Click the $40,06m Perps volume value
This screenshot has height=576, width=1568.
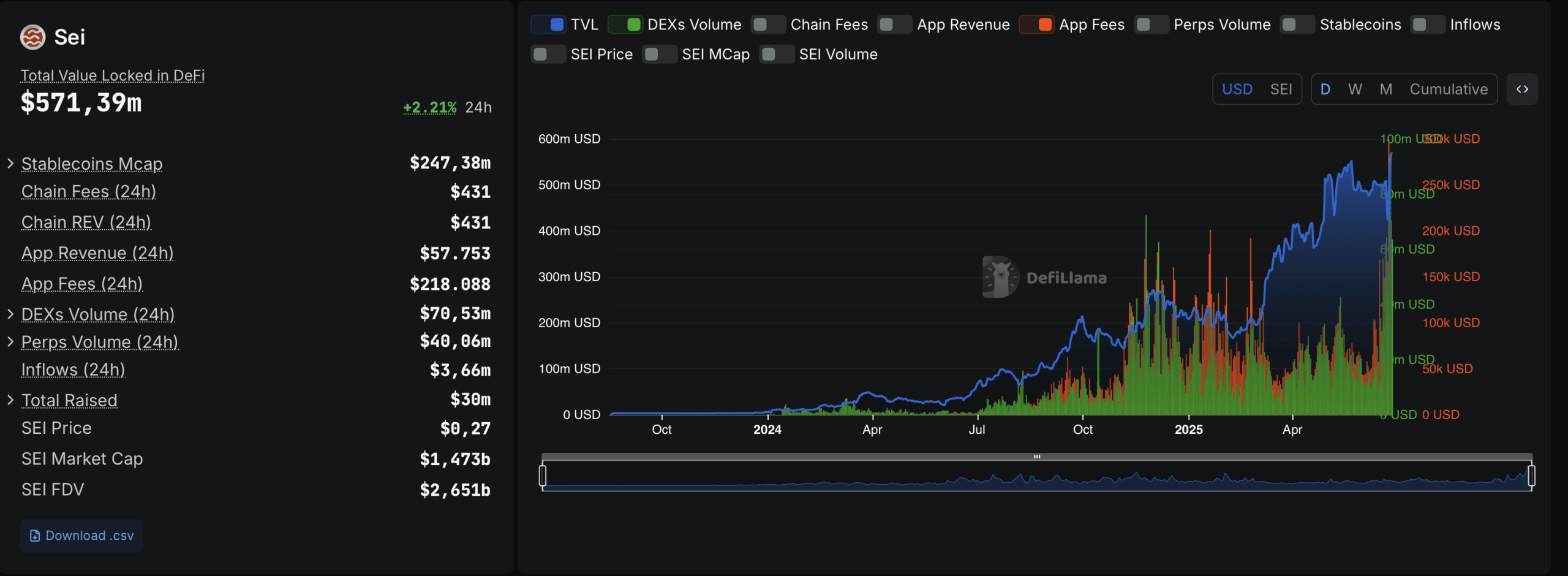455,341
